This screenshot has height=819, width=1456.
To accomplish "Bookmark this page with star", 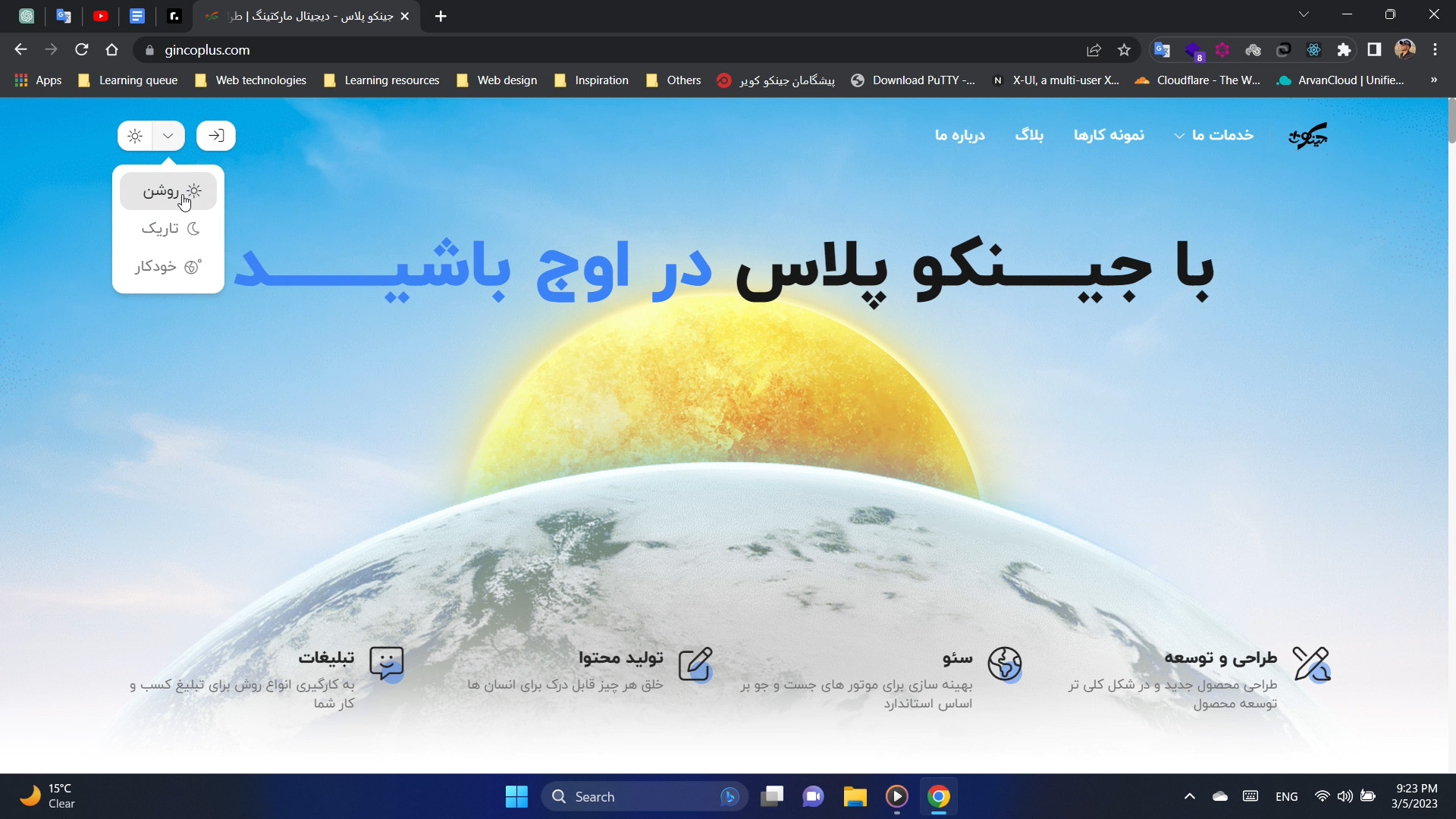I will click(x=1124, y=50).
